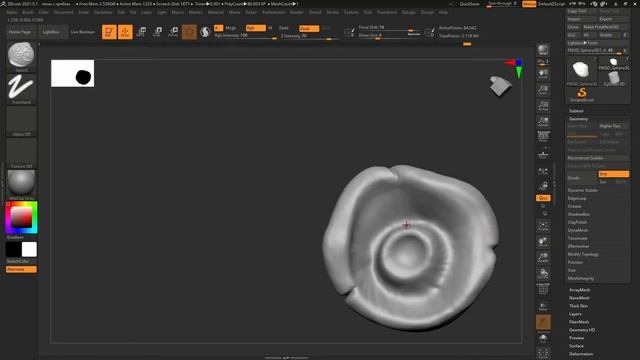This screenshot has width=640, height=360.
Task: Expand Modify Topology subsection
Action: [583, 254]
